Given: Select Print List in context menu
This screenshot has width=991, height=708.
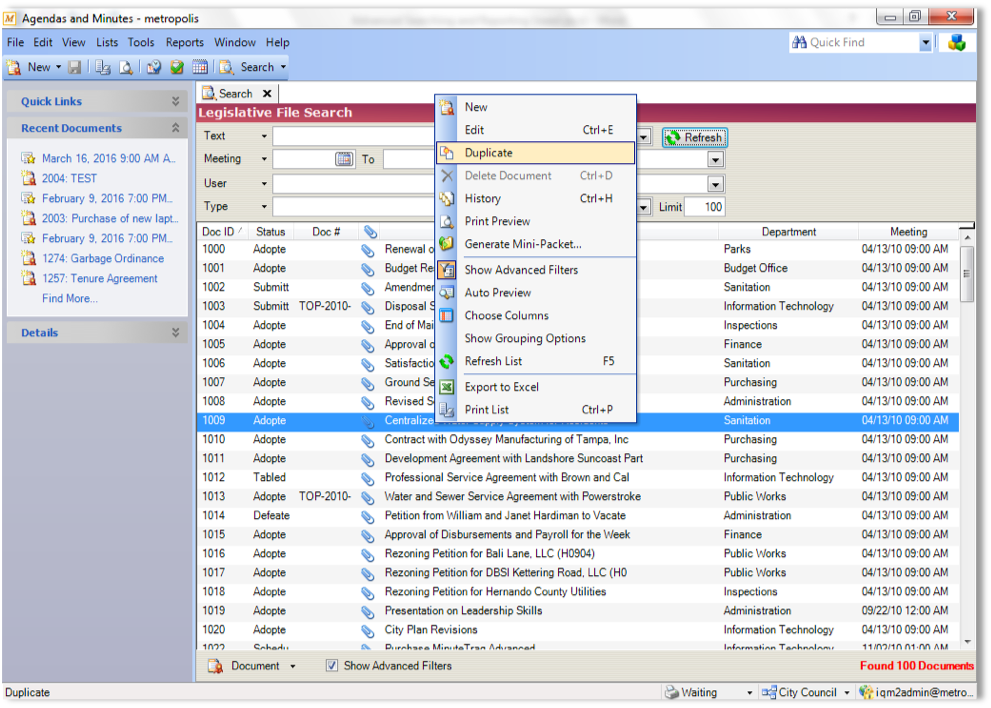Looking at the screenshot, I should pos(535,410).
